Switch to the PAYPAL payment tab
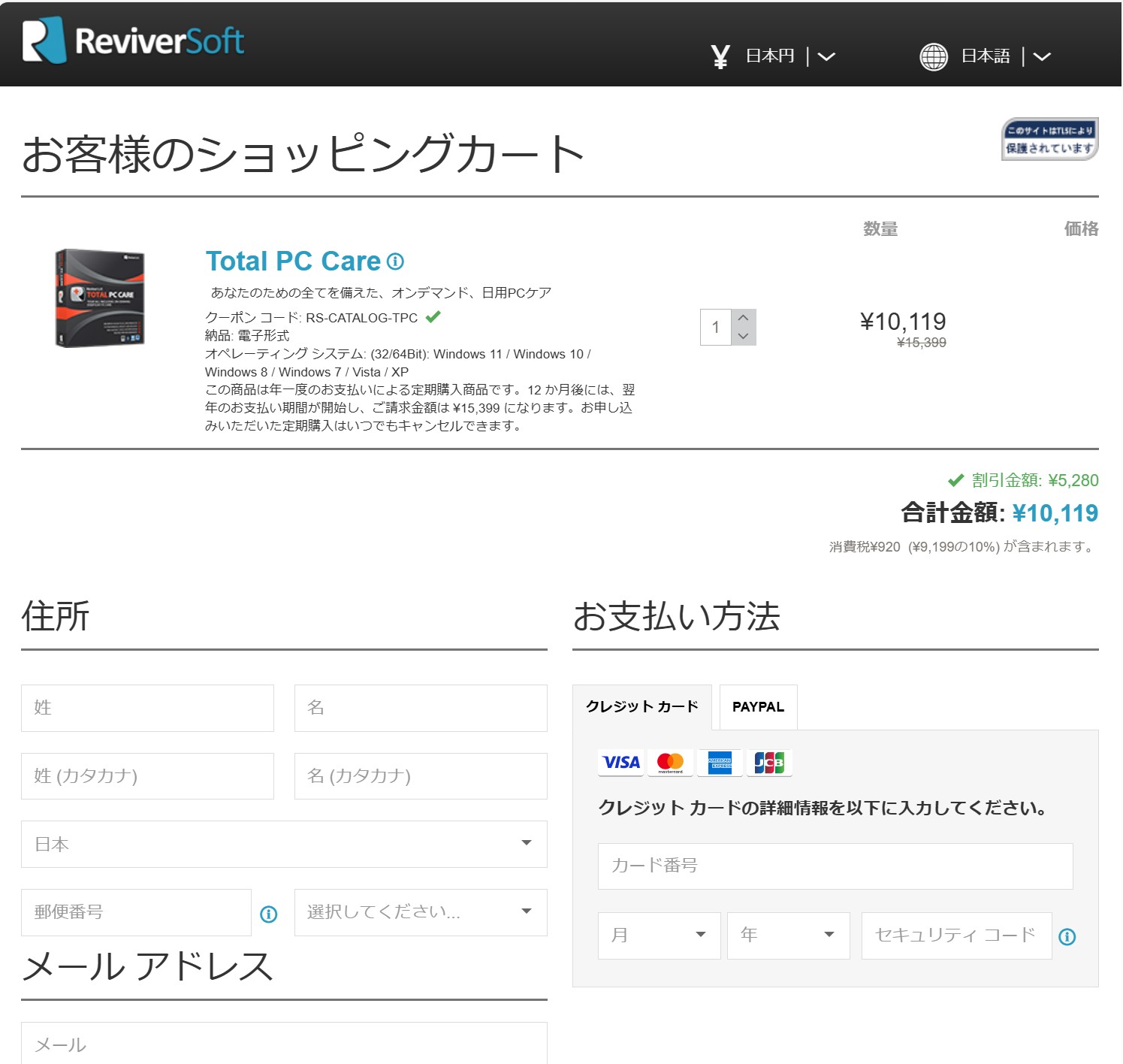The image size is (1123, 1064). [757, 706]
